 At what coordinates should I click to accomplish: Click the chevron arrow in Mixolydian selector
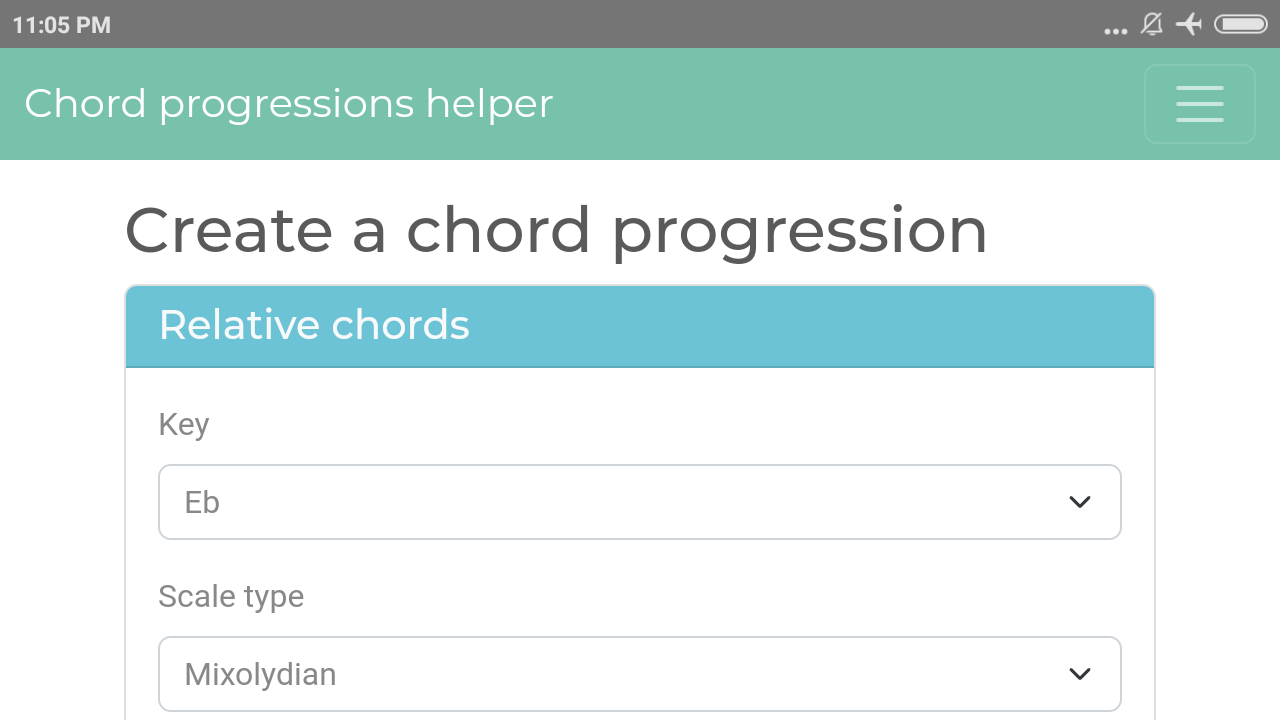point(1080,674)
